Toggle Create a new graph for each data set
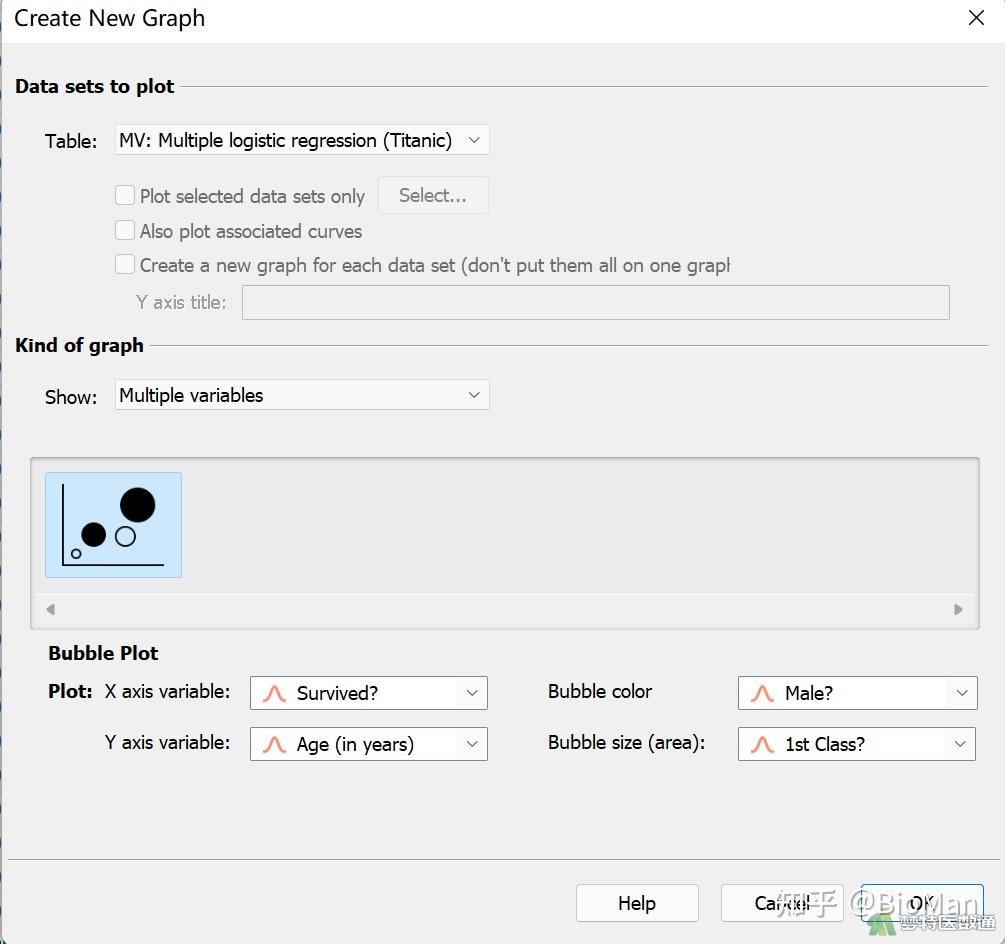The image size is (1005, 944). [125, 264]
